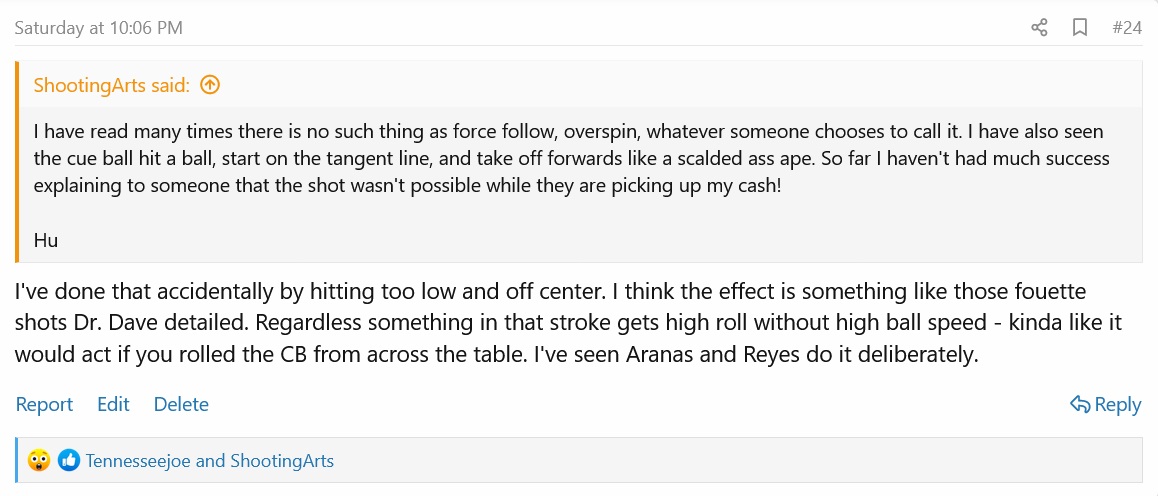Open post number #24 permalink
This screenshot has width=1158, height=496.
[1126, 28]
